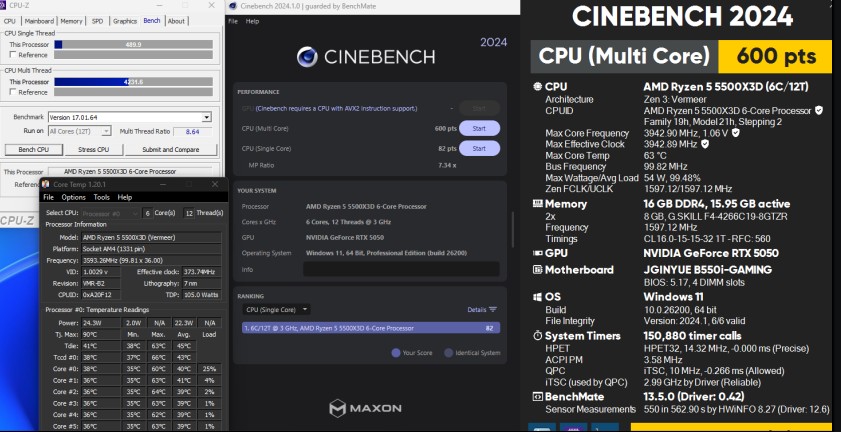Open the File menu in Core Temp
Viewport: 841px width, 432px height.
coord(48,197)
